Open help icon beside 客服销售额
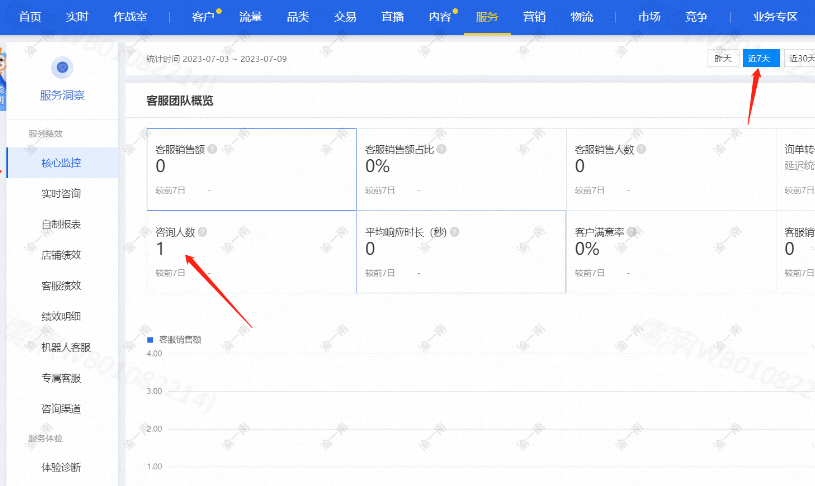 point(212,149)
